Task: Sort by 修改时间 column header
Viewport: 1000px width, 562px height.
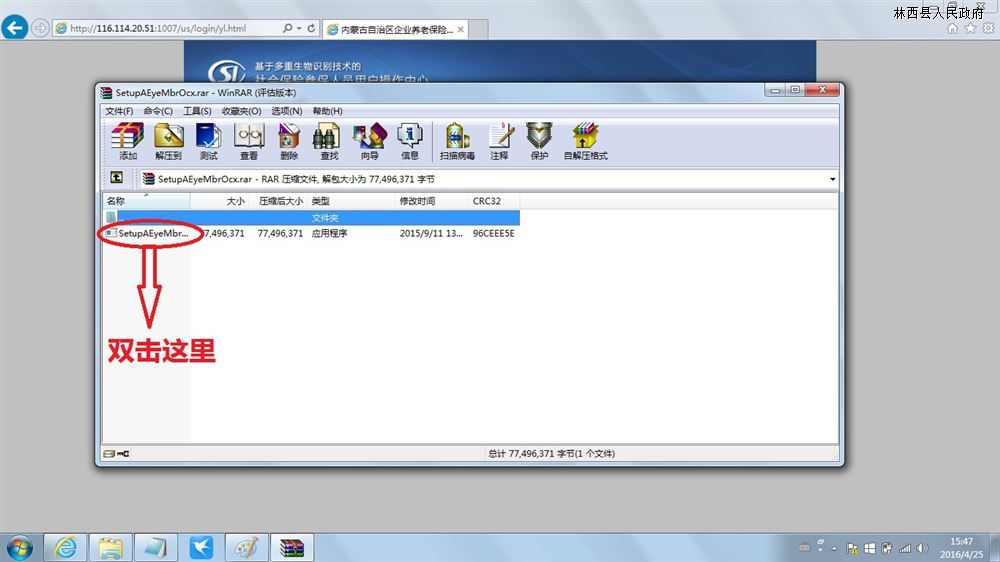Action: pyautogui.click(x=417, y=201)
